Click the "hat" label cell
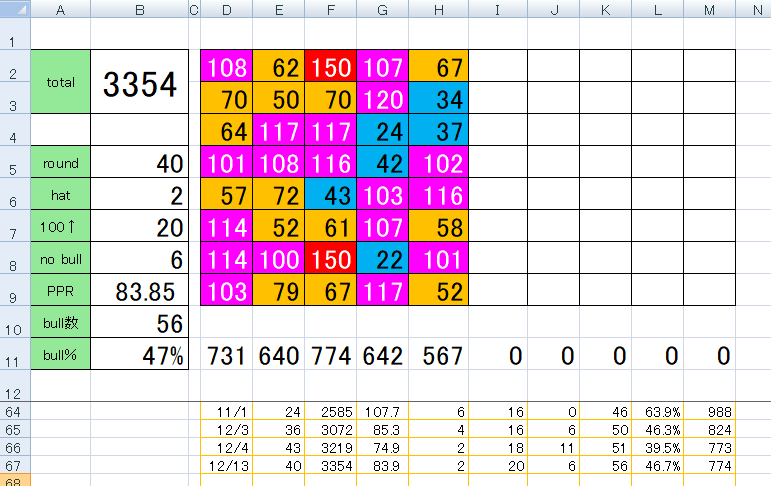771x486 pixels. [60, 194]
